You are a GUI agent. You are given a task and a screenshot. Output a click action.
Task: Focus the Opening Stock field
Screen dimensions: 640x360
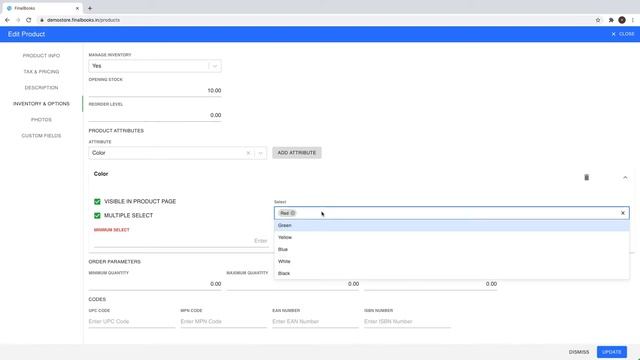click(155, 91)
